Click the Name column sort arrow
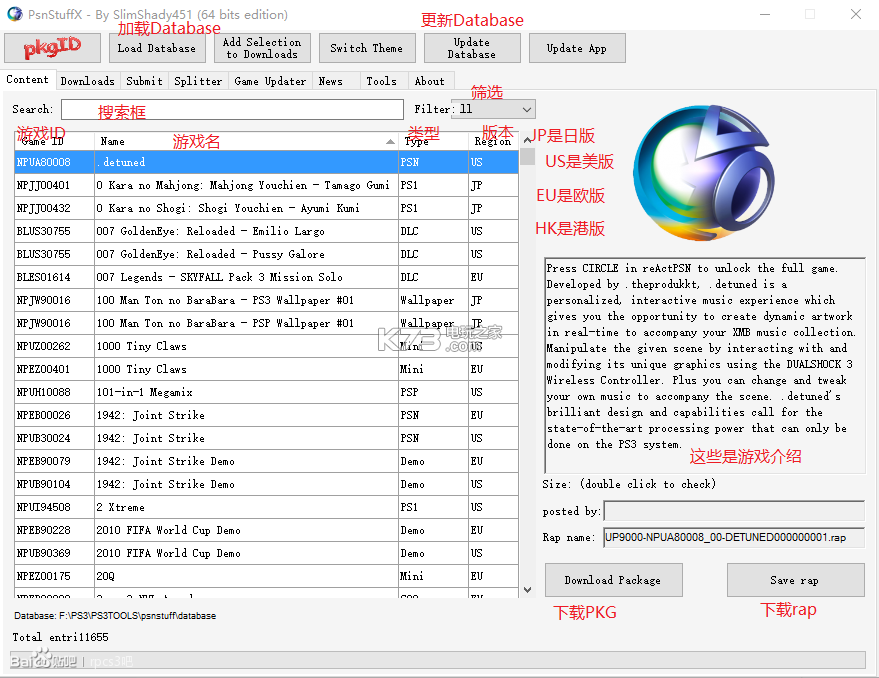The height and width of the screenshot is (678, 879). pyautogui.click(x=390, y=141)
